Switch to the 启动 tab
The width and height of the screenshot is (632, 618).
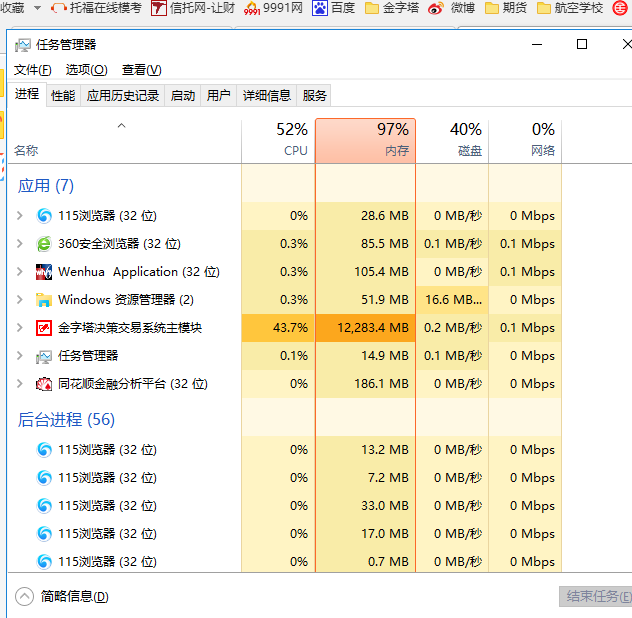point(183,96)
